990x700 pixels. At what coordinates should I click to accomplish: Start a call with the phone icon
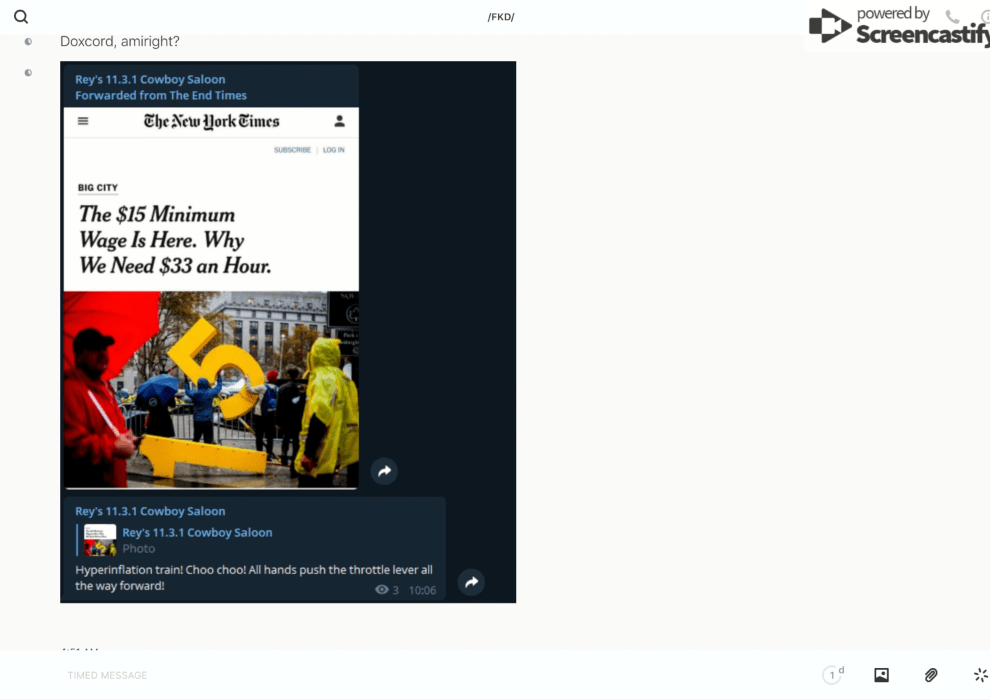click(952, 17)
